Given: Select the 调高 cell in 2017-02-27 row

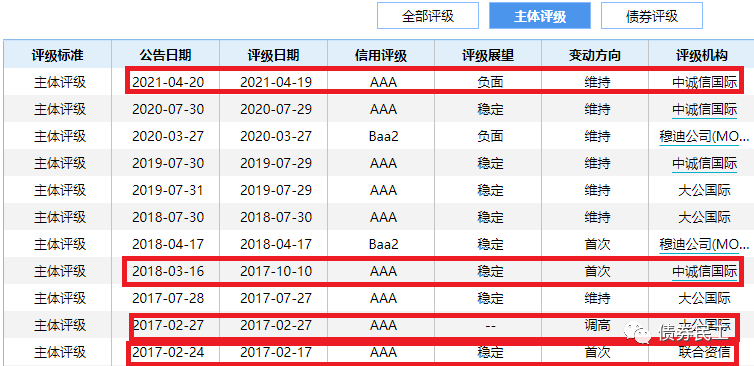Looking at the screenshot, I should 597,325.
